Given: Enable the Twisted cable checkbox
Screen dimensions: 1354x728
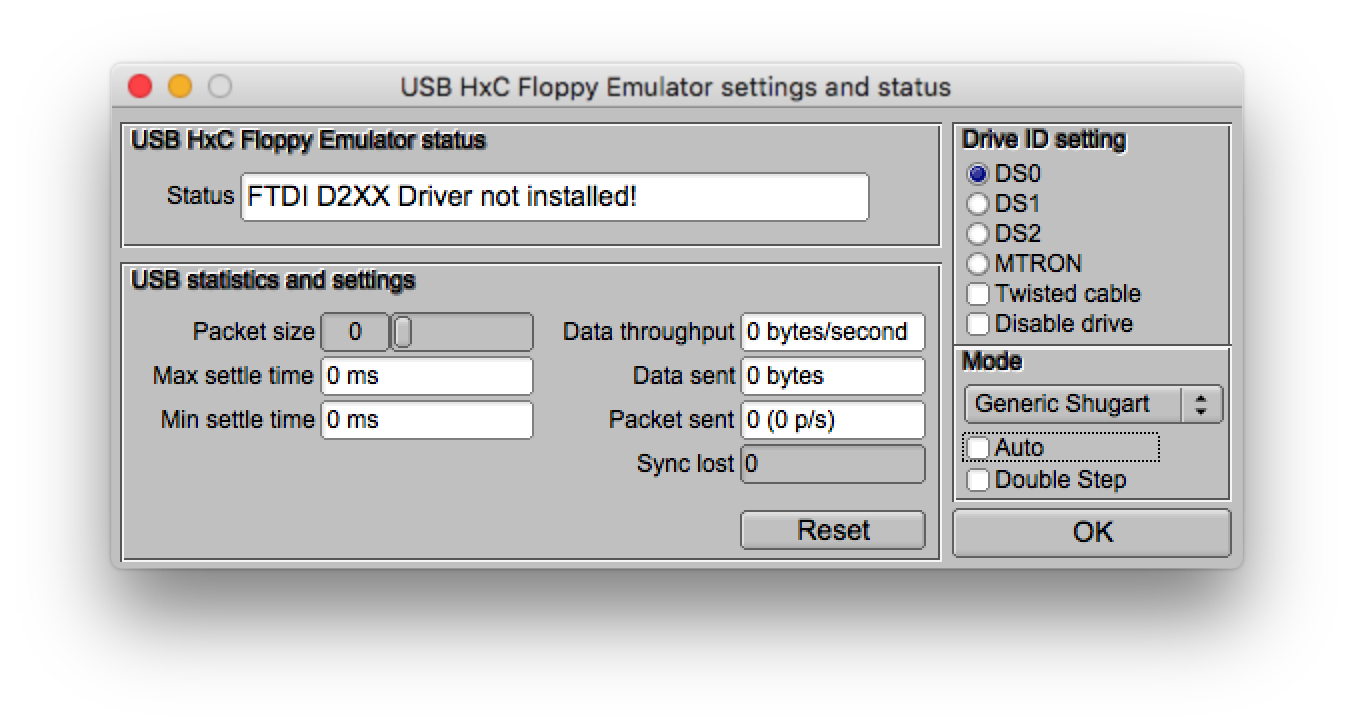Looking at the screenshot, I should coord(978,294).
